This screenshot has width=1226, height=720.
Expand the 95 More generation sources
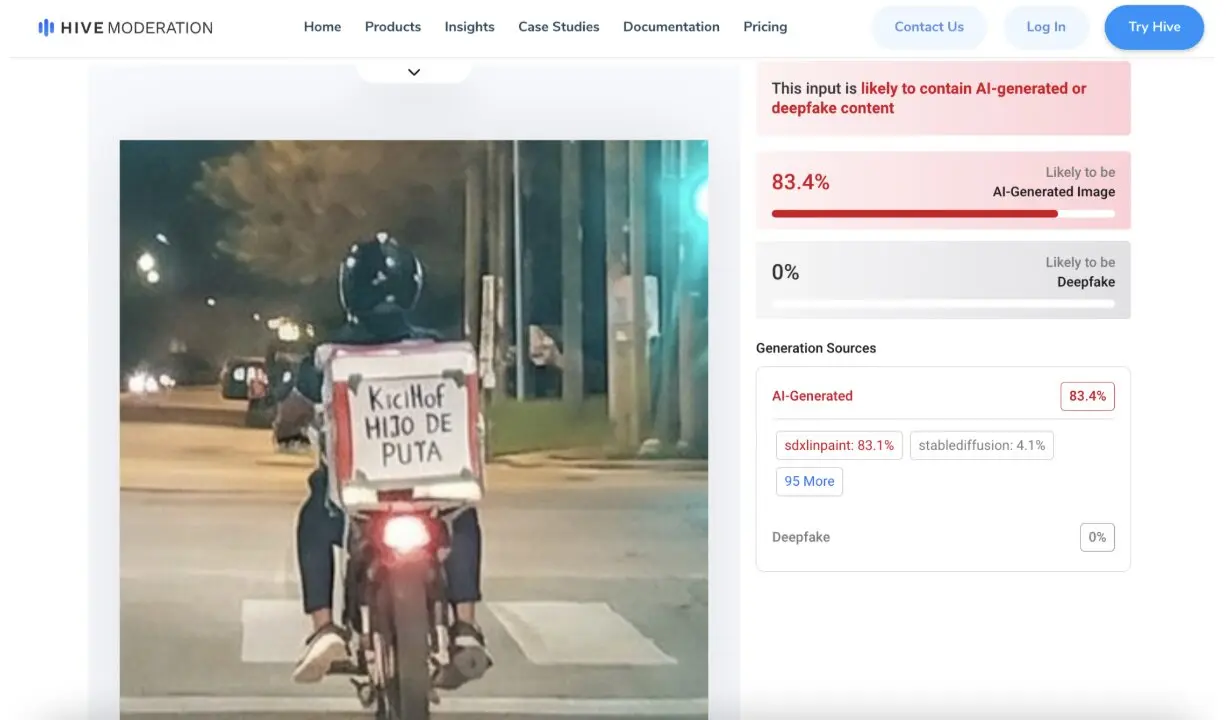[809, 481]
